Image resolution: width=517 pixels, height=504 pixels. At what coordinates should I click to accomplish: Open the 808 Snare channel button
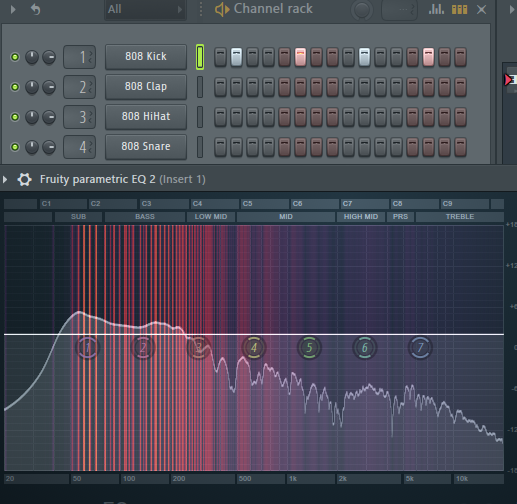point(146,147)
